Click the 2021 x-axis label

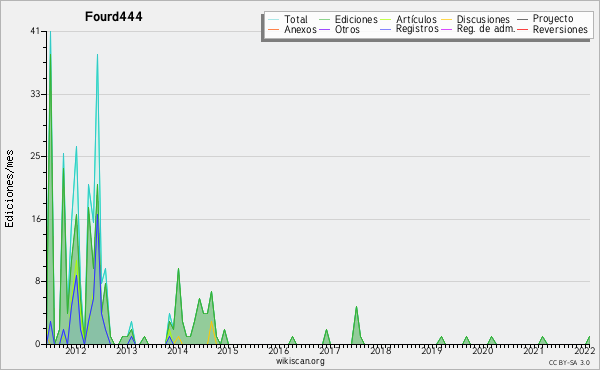click(x=533, y=351)
